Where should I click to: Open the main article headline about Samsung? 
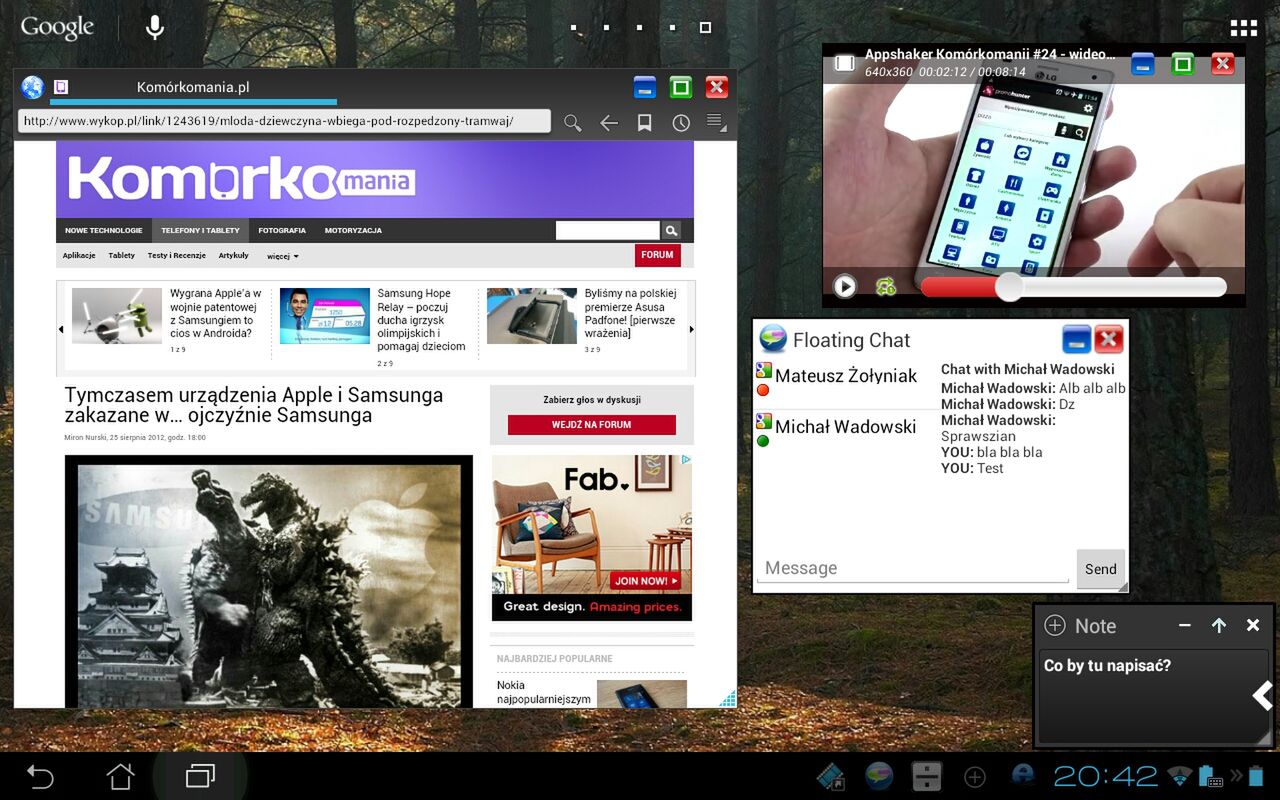click(x=254, y=405)
